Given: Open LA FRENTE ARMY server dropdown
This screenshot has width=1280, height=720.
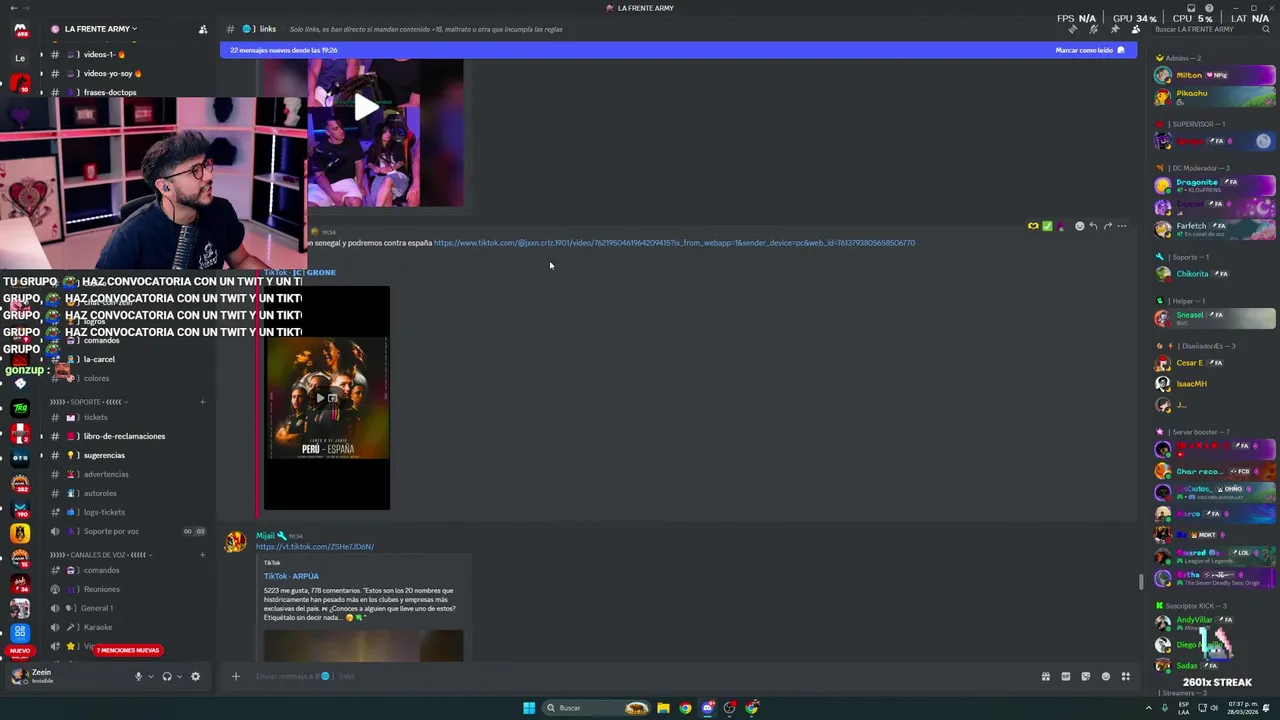Looking at the screenshot, I should coord(94,29).
